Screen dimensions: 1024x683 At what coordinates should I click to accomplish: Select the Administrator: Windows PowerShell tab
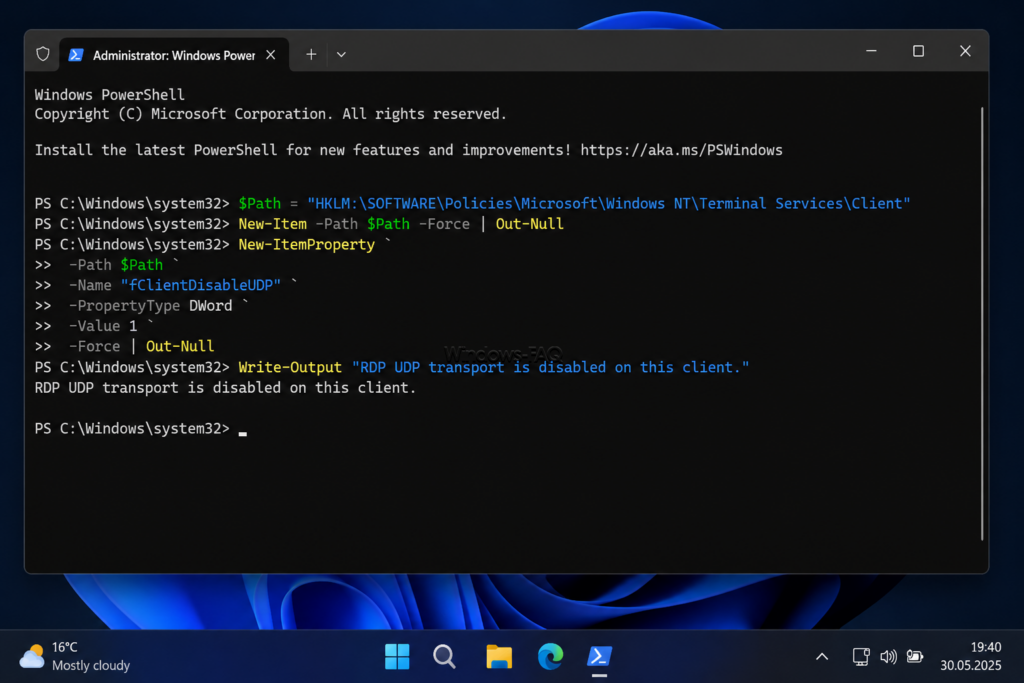[x=174, y=56]
